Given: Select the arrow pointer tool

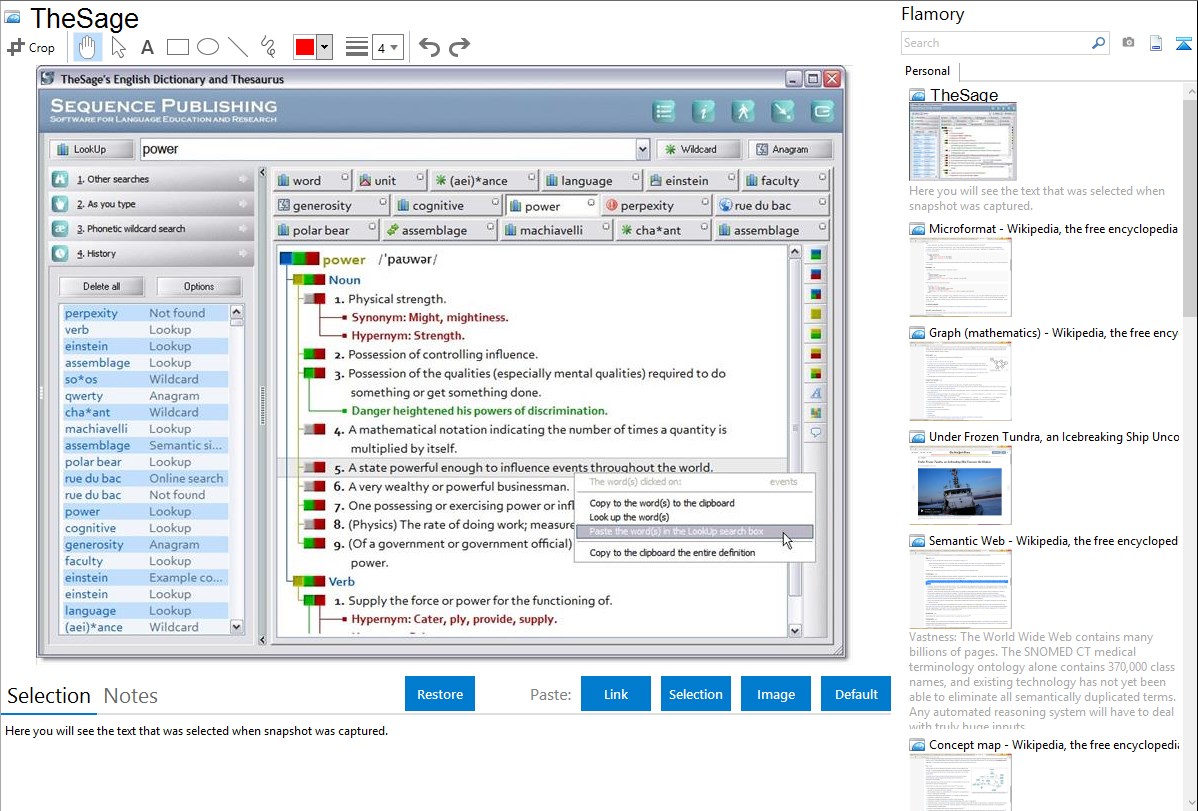Looking at the screenshot, I should pos(118,47).
